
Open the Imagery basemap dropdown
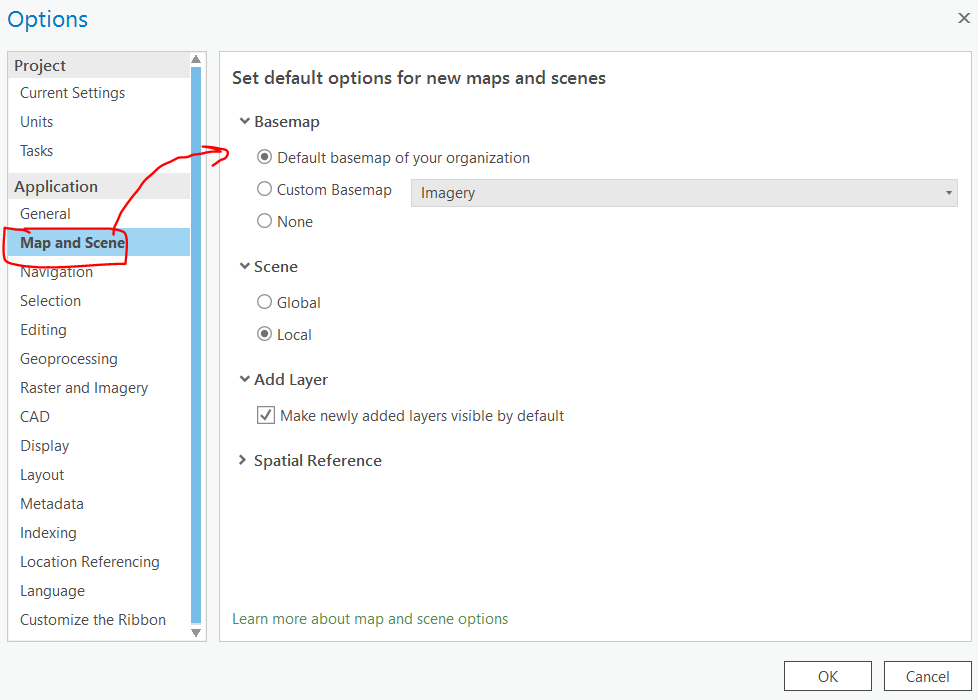(x=684, y=193)
